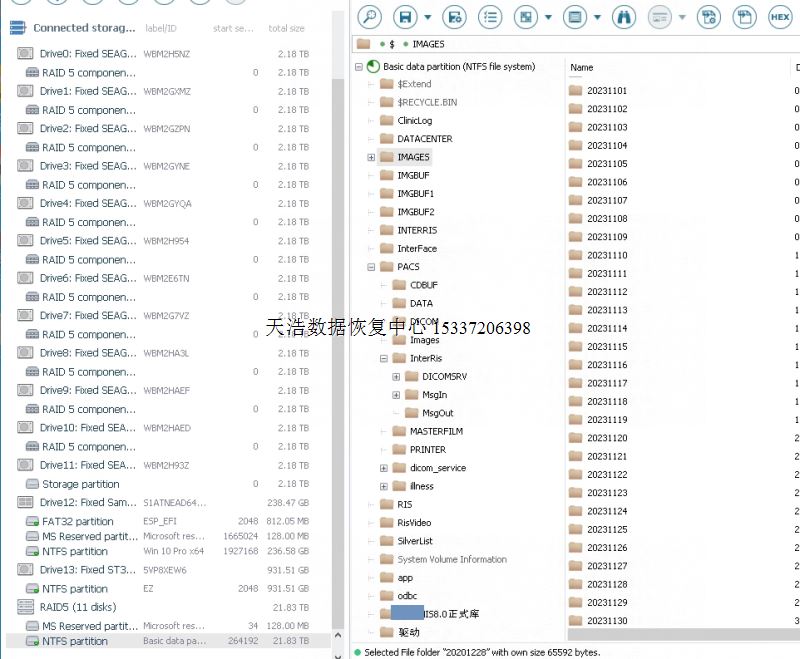Select RAID5 (11 disks) storage entry
Viewport: 800px width, 659px height.
coord(77,607)
